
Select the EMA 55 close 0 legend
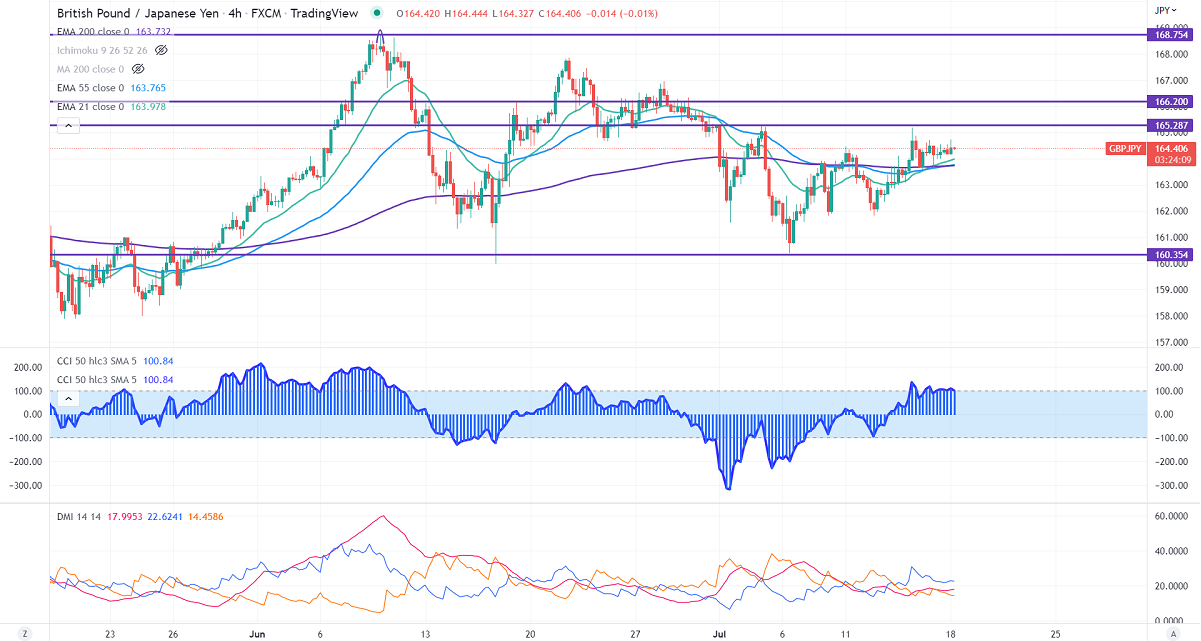pos(90,88)
